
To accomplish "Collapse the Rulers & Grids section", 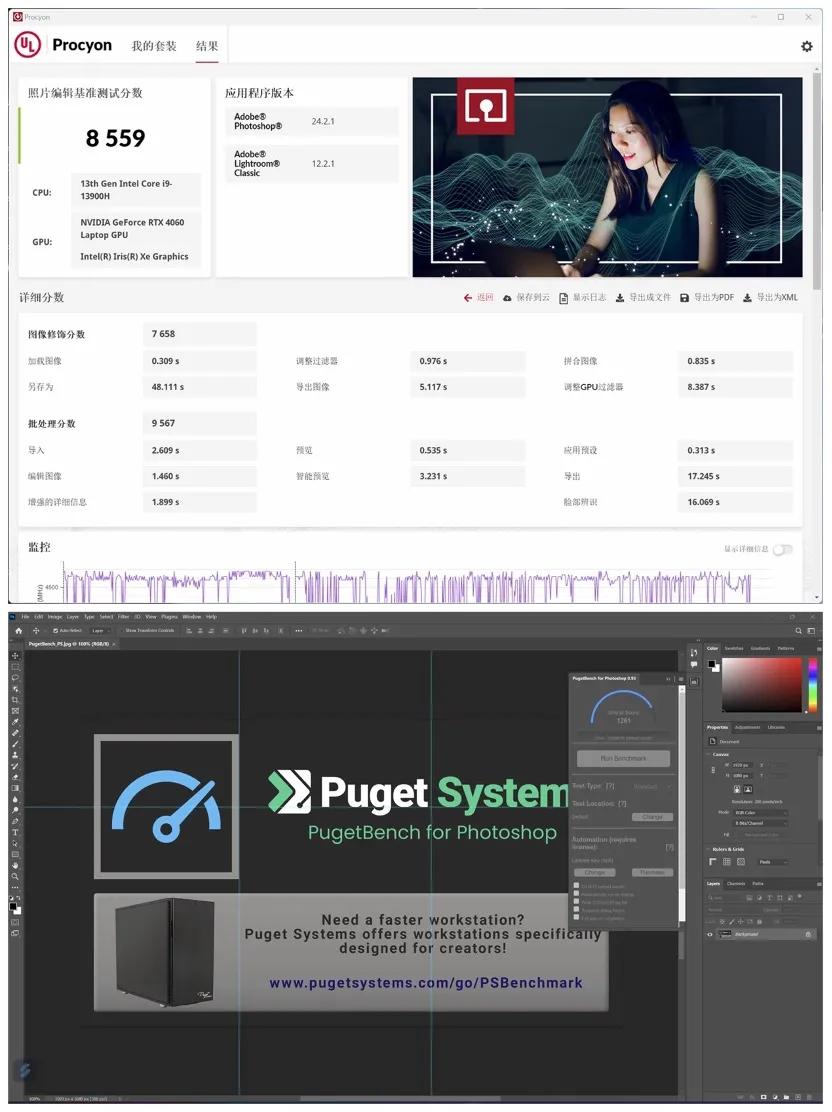I will click(x=708, y=849).
